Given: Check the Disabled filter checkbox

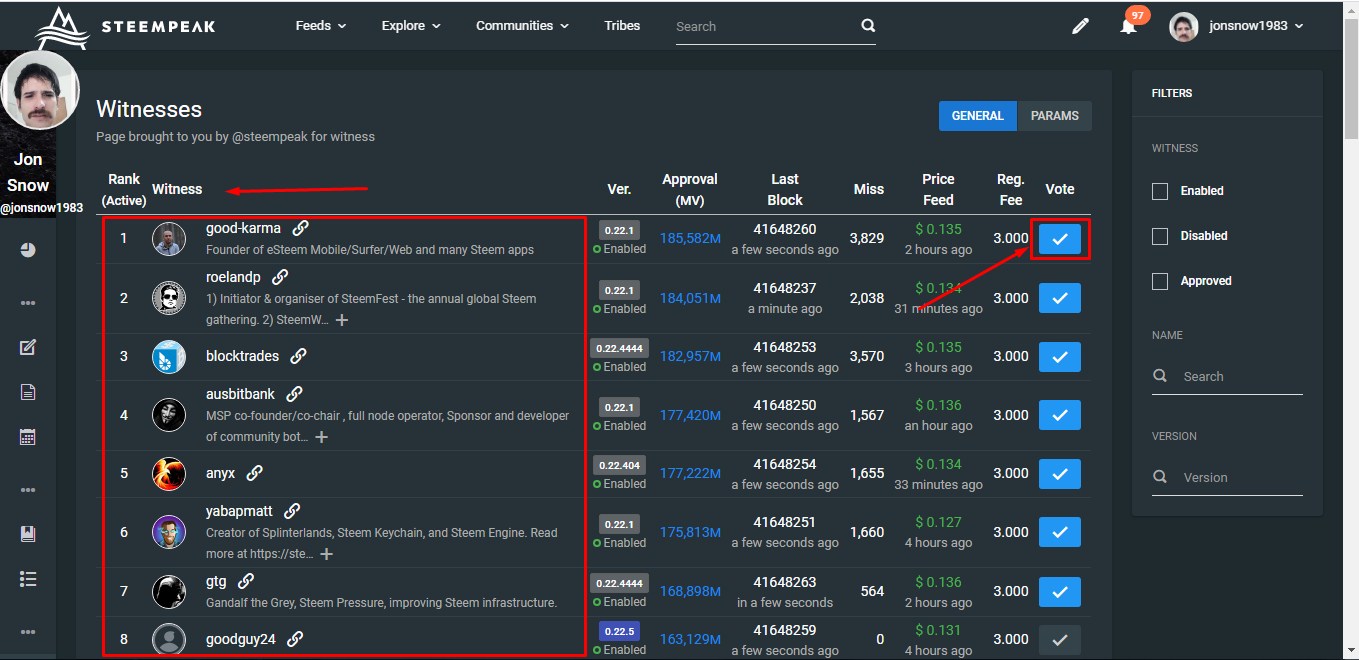Looking at the screenshot, I should (x=1160, y=236).
